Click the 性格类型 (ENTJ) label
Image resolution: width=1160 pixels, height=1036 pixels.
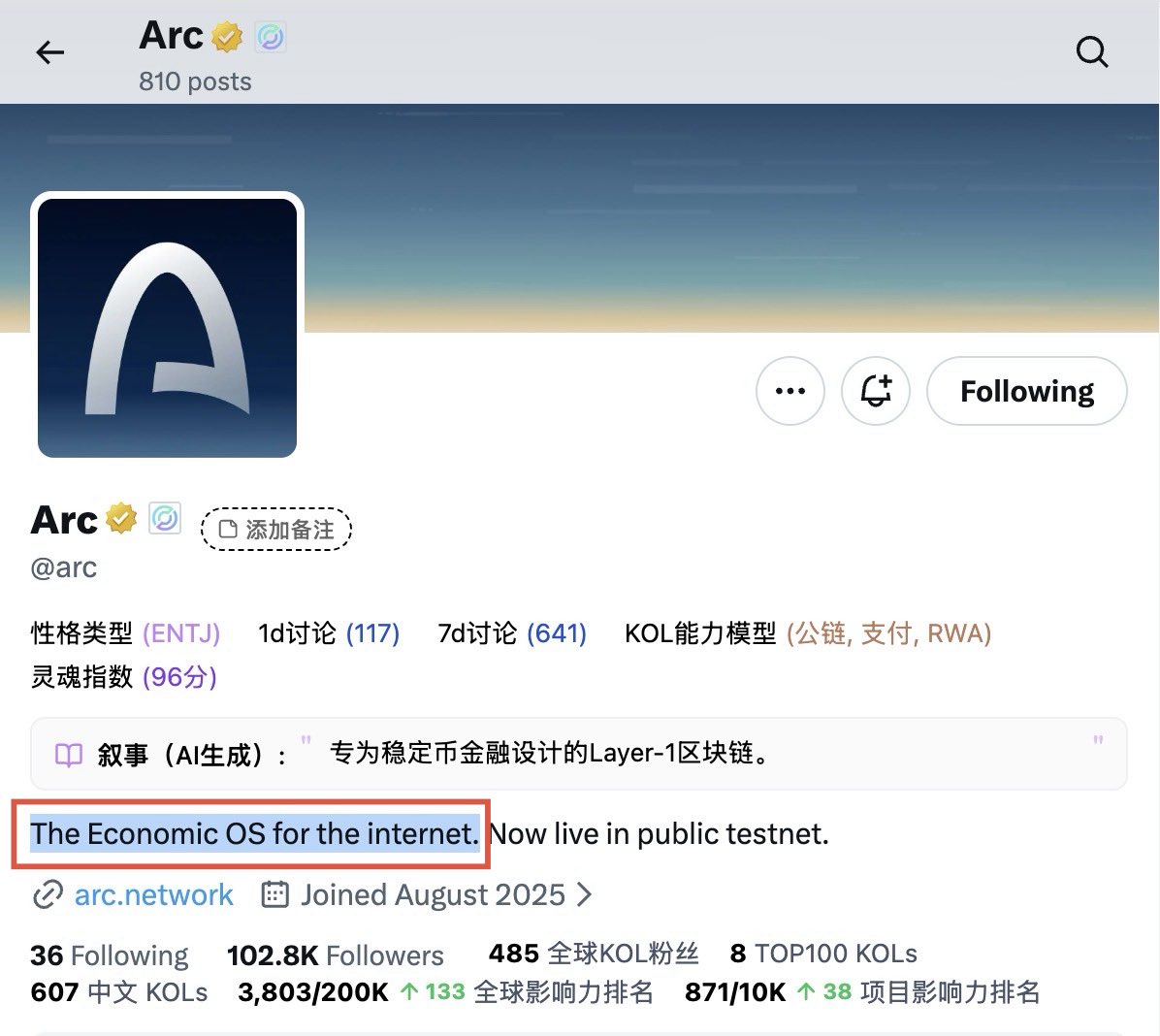click(x=125, y=633)
